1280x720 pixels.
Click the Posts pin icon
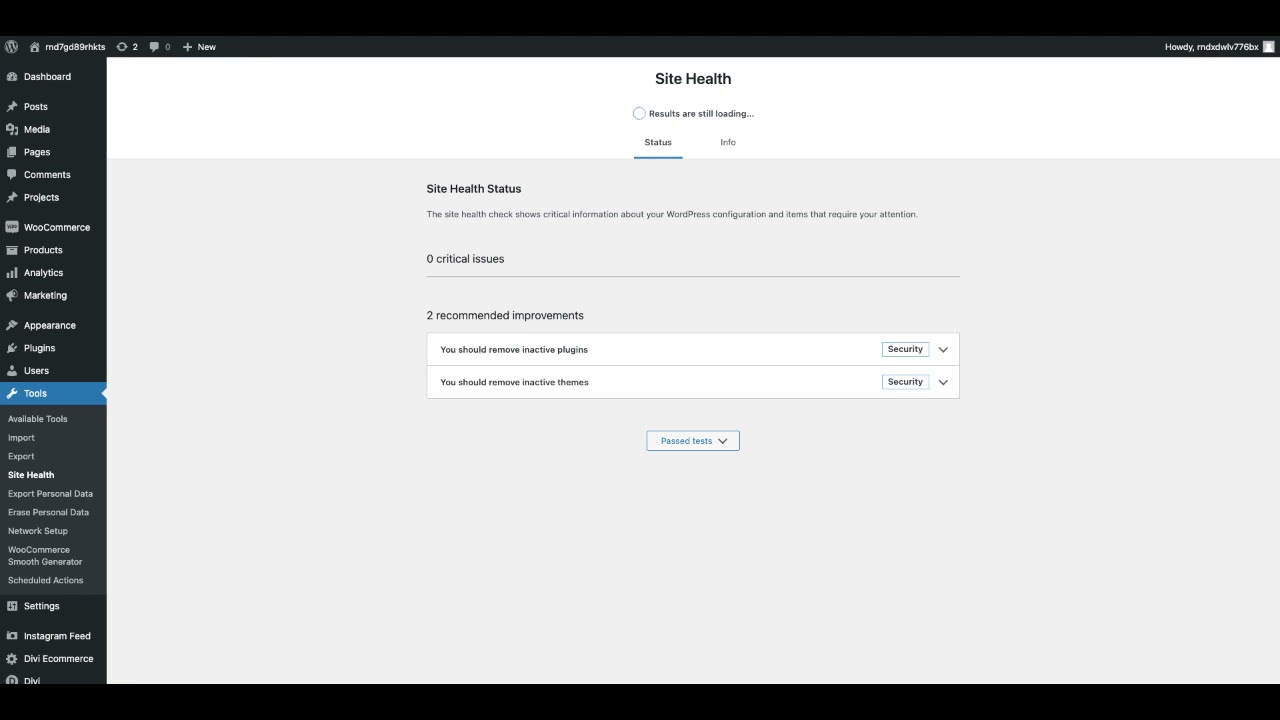click(x=12, y=107)
